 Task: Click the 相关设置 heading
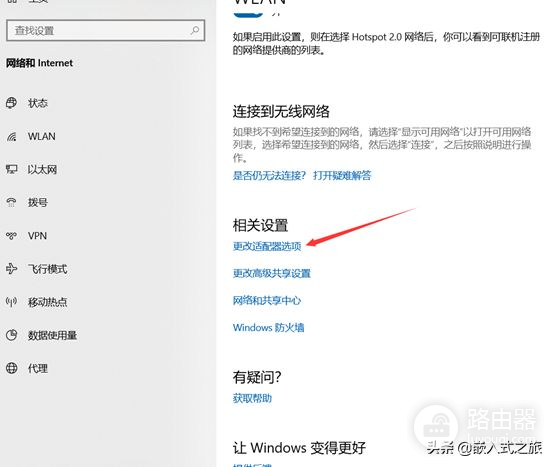[260, 225]
